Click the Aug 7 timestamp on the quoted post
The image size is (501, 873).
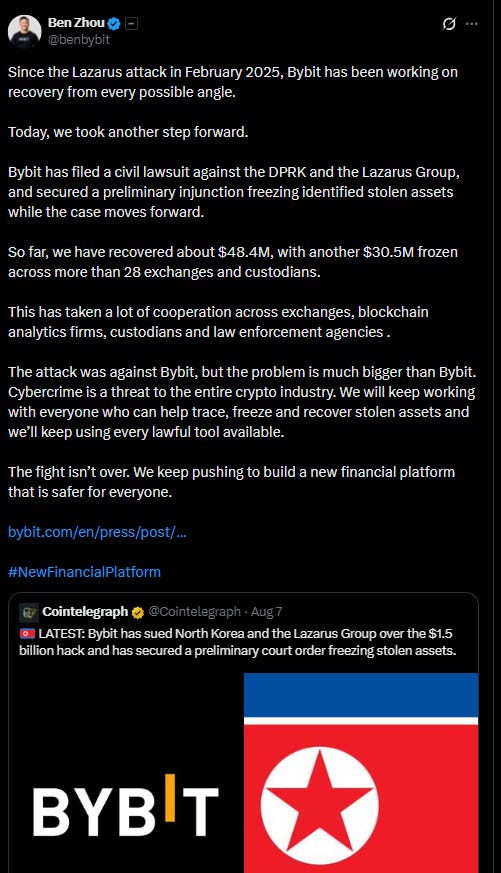click(266, 612)
